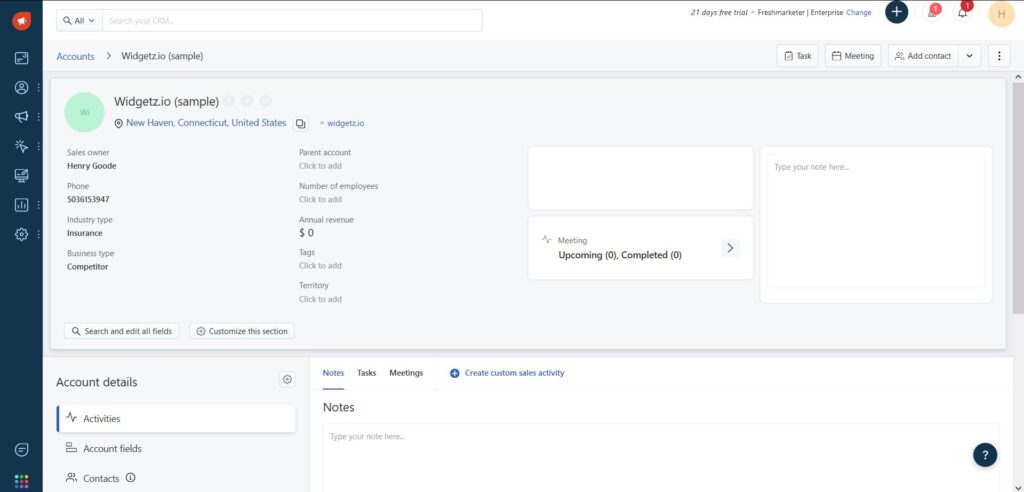The image size is (1024, 492).
Task: Click the copy address icon beside location
Action: click(300, 123)
